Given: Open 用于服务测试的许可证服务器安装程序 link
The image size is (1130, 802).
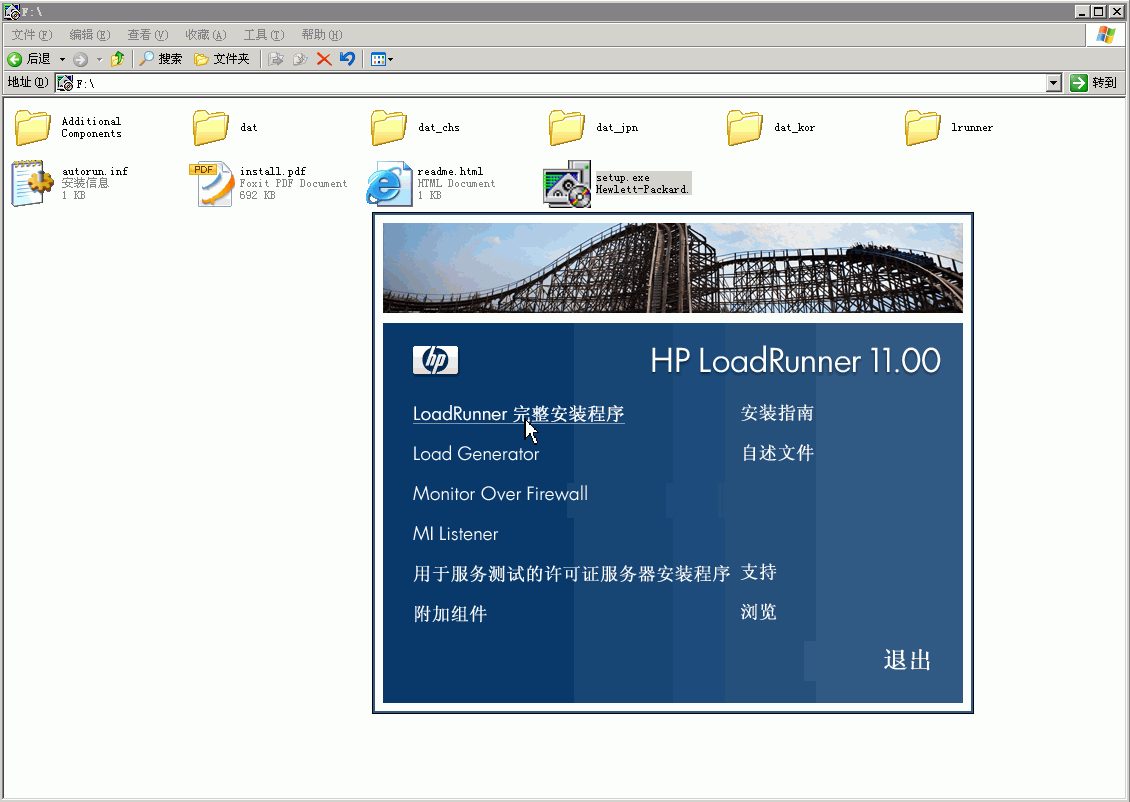Looking at the screenshot, I should (x=571, y=574).
